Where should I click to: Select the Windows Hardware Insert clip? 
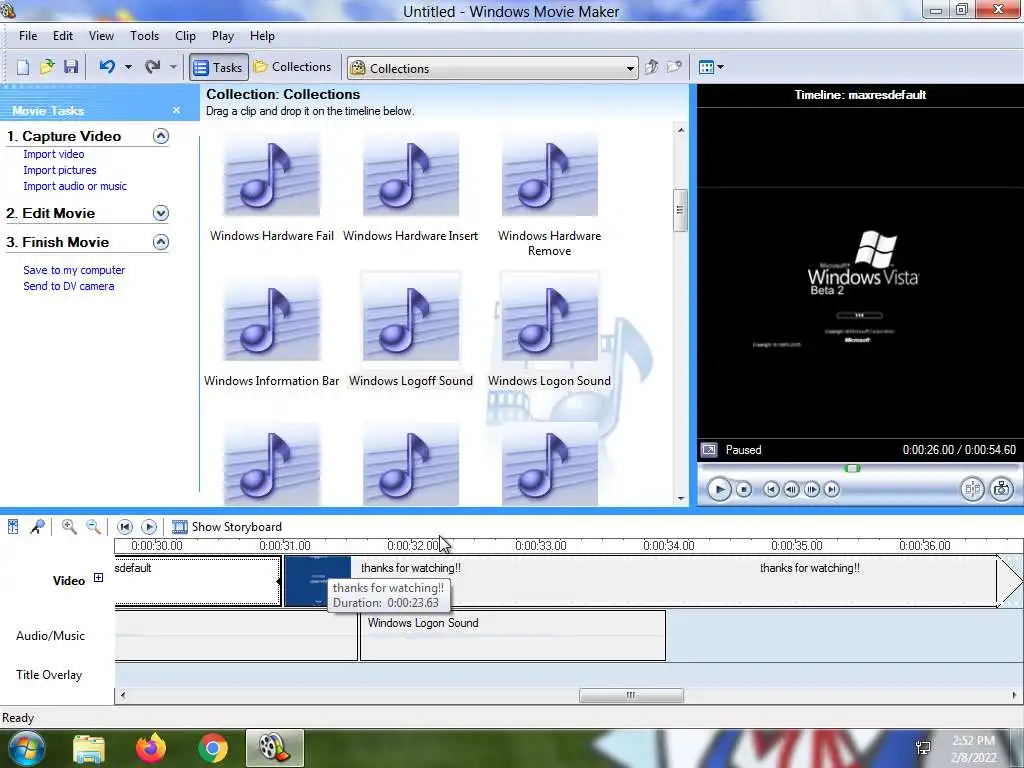pyautogui.click(x=411, y=188)
